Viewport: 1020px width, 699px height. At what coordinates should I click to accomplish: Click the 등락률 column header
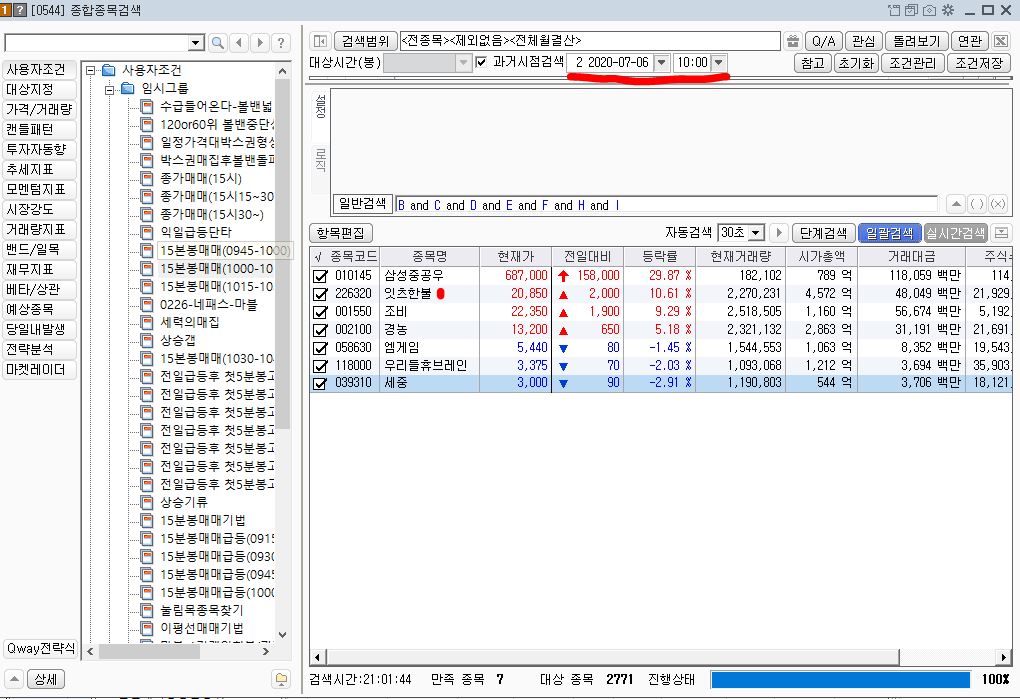click(659, 257)
